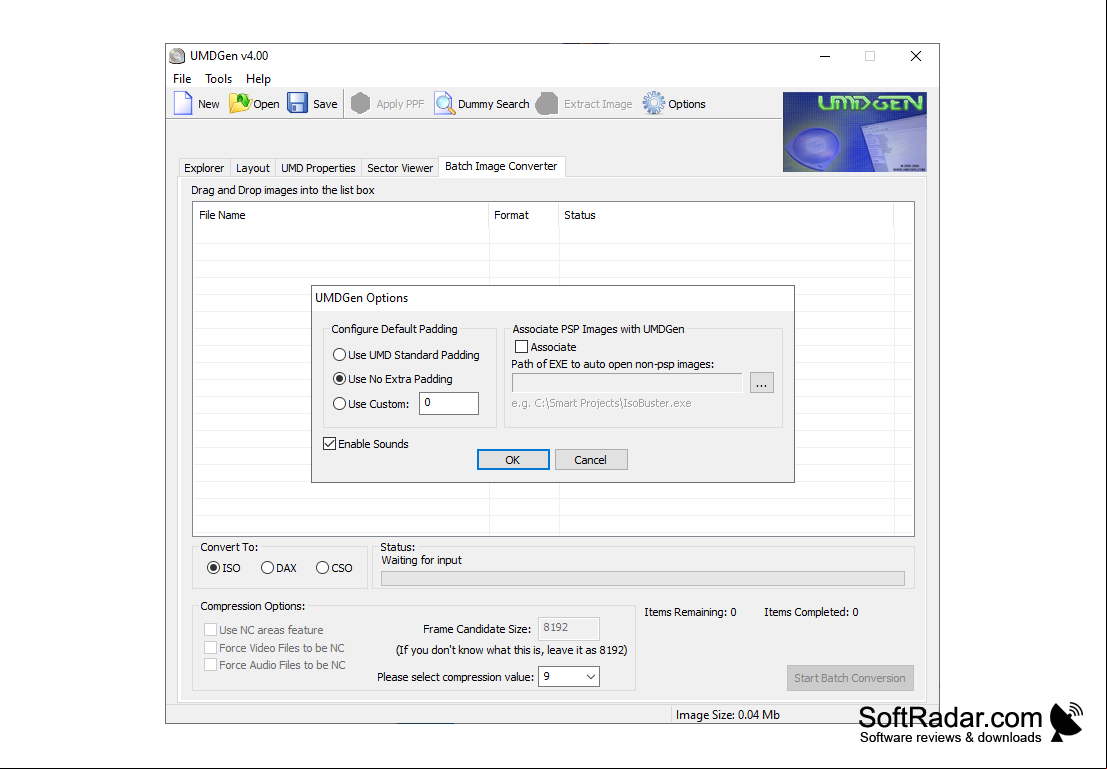Click the UMDGen title bar app icon
The image size is (1107, 769).
coord(177,56)
